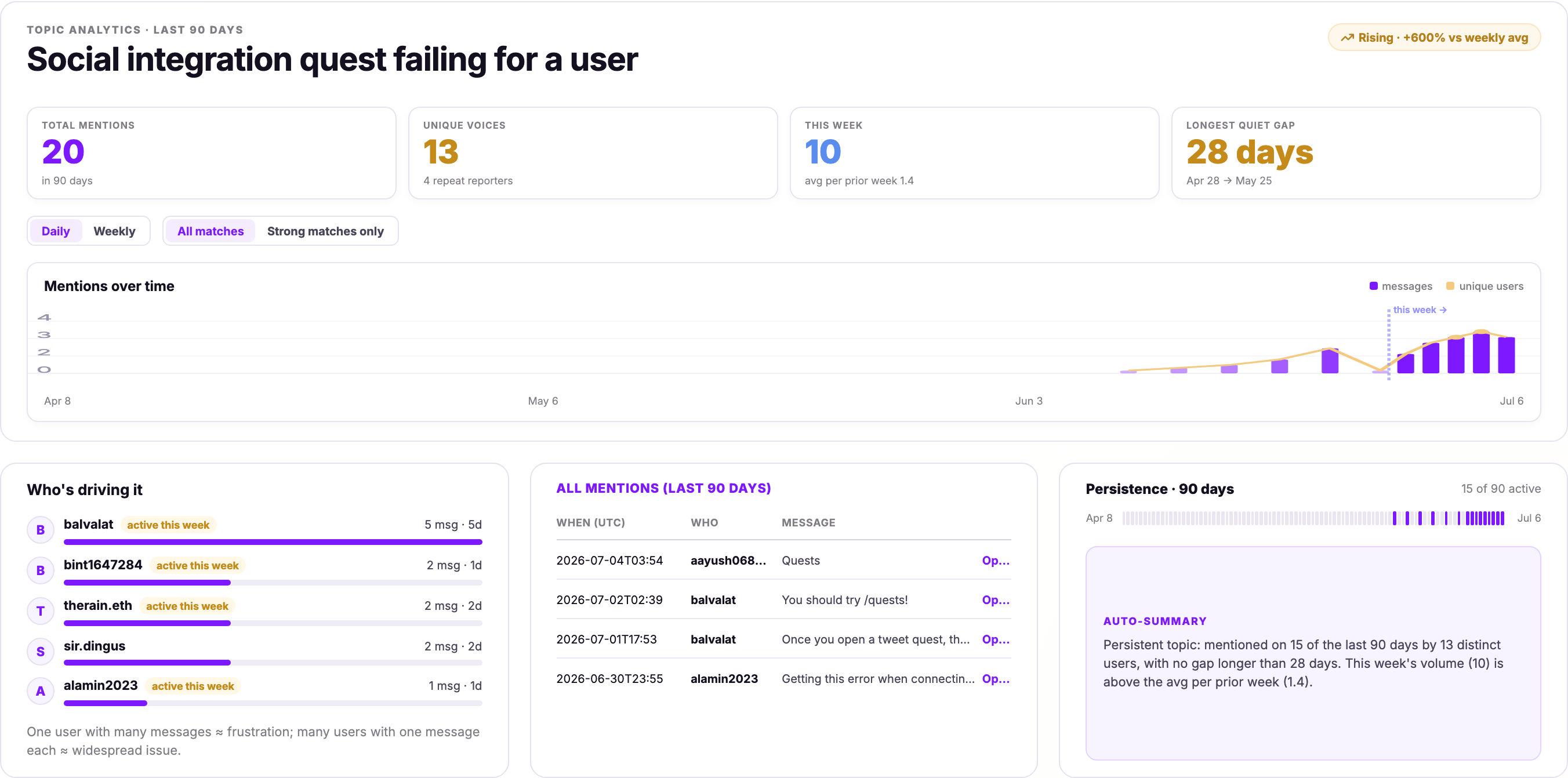Click the 'active this week' badge beside therain.eth

click(187, 606)
